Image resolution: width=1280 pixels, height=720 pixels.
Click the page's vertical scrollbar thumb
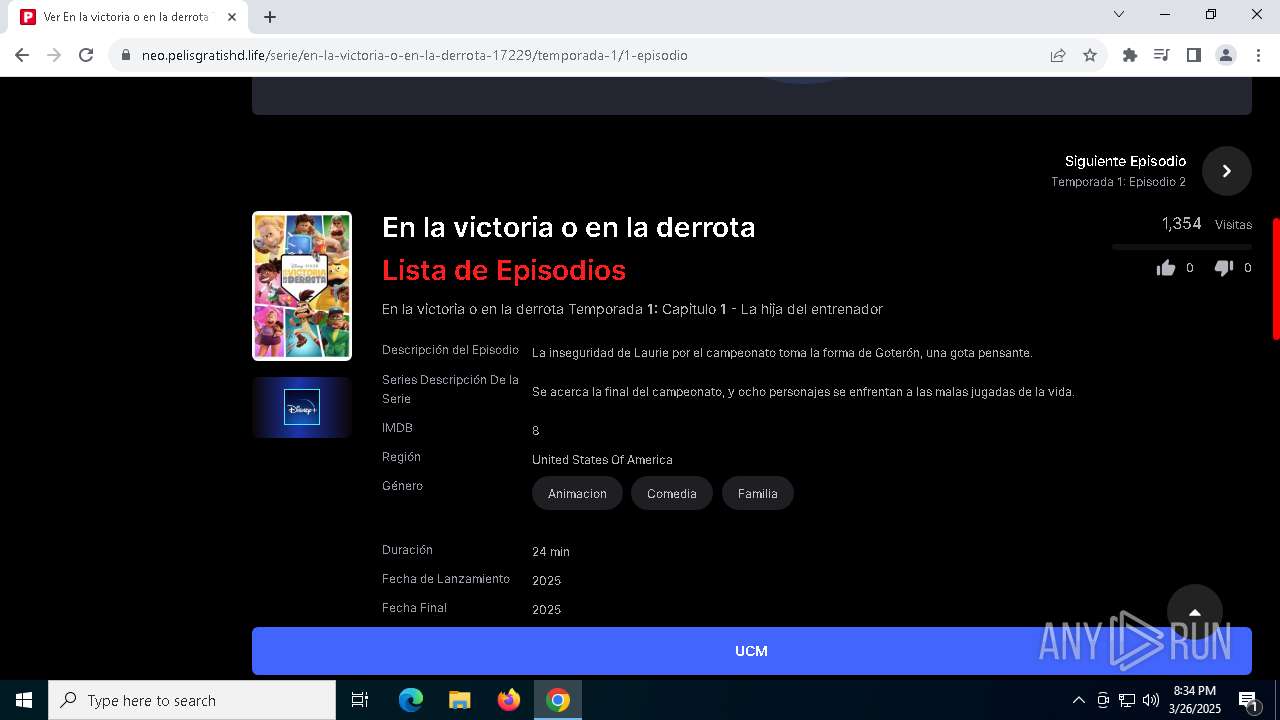(1276, 279)
